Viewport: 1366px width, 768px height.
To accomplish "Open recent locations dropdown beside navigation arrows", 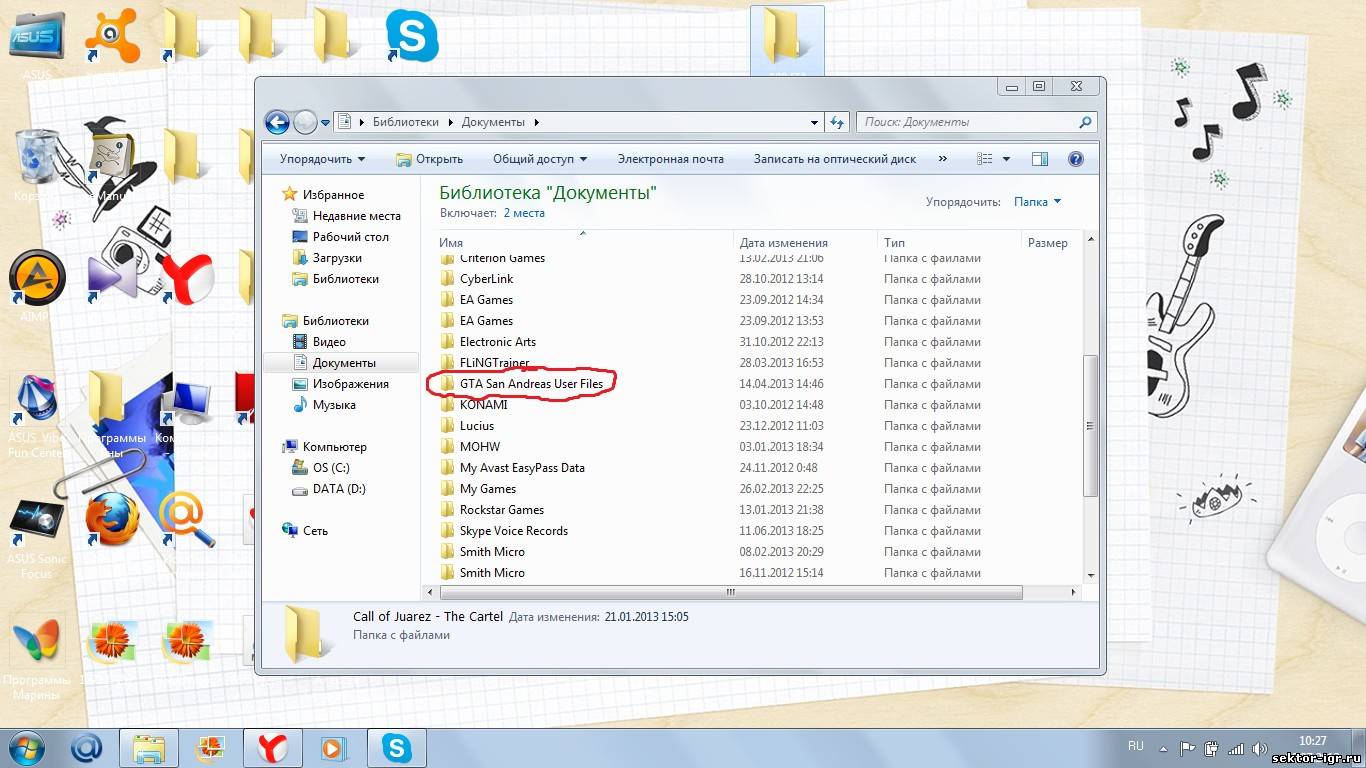I will pos(325,123).
